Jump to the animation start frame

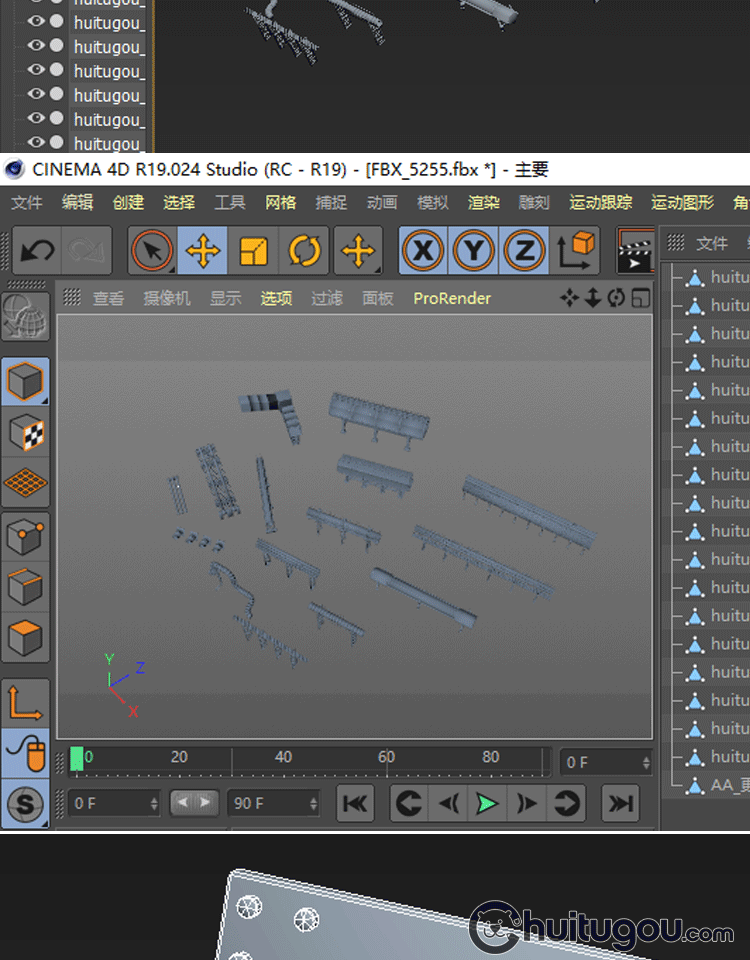pyautogui.click(x=356, y=803)
